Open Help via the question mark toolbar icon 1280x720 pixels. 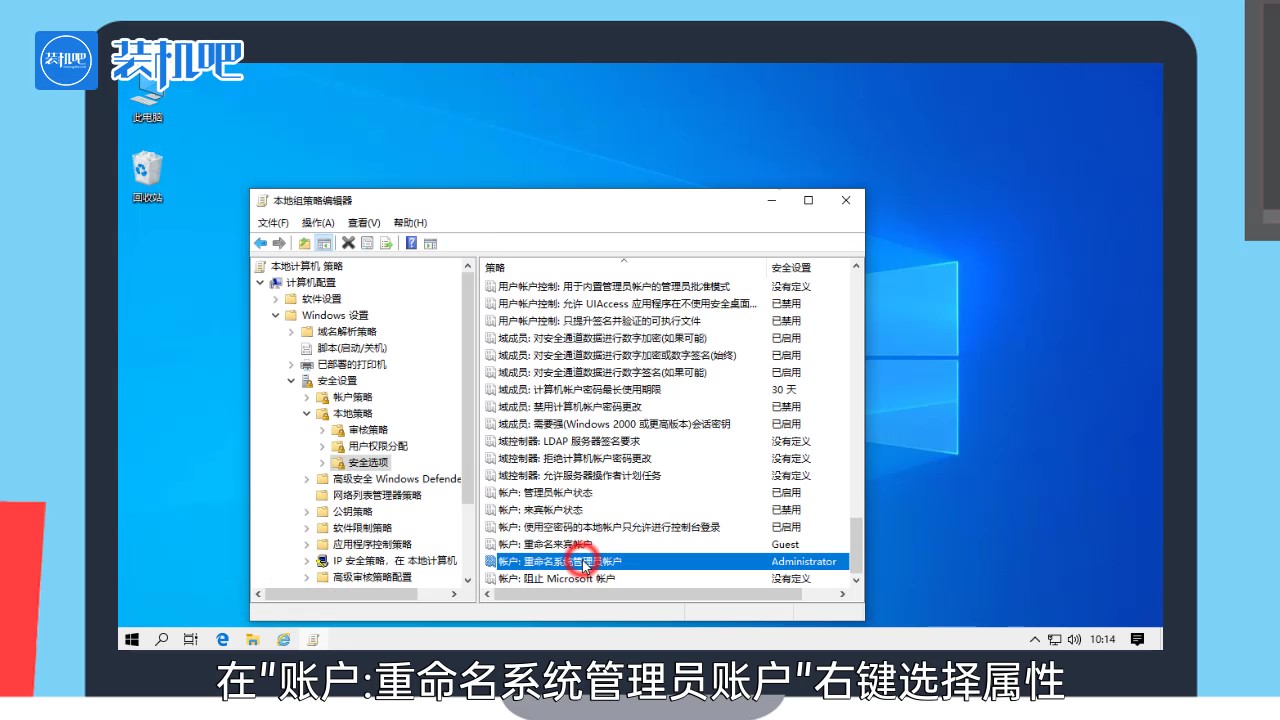point(412,243)
